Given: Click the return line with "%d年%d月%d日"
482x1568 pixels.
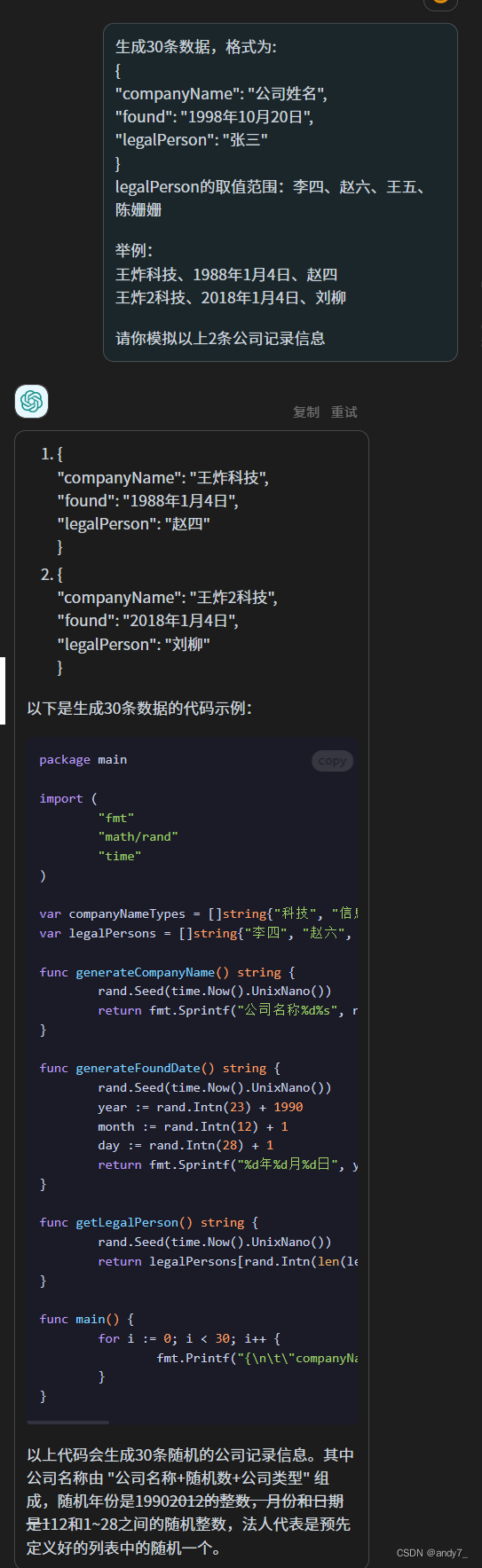Looking at the screenshot, I should pos(228,1165).
